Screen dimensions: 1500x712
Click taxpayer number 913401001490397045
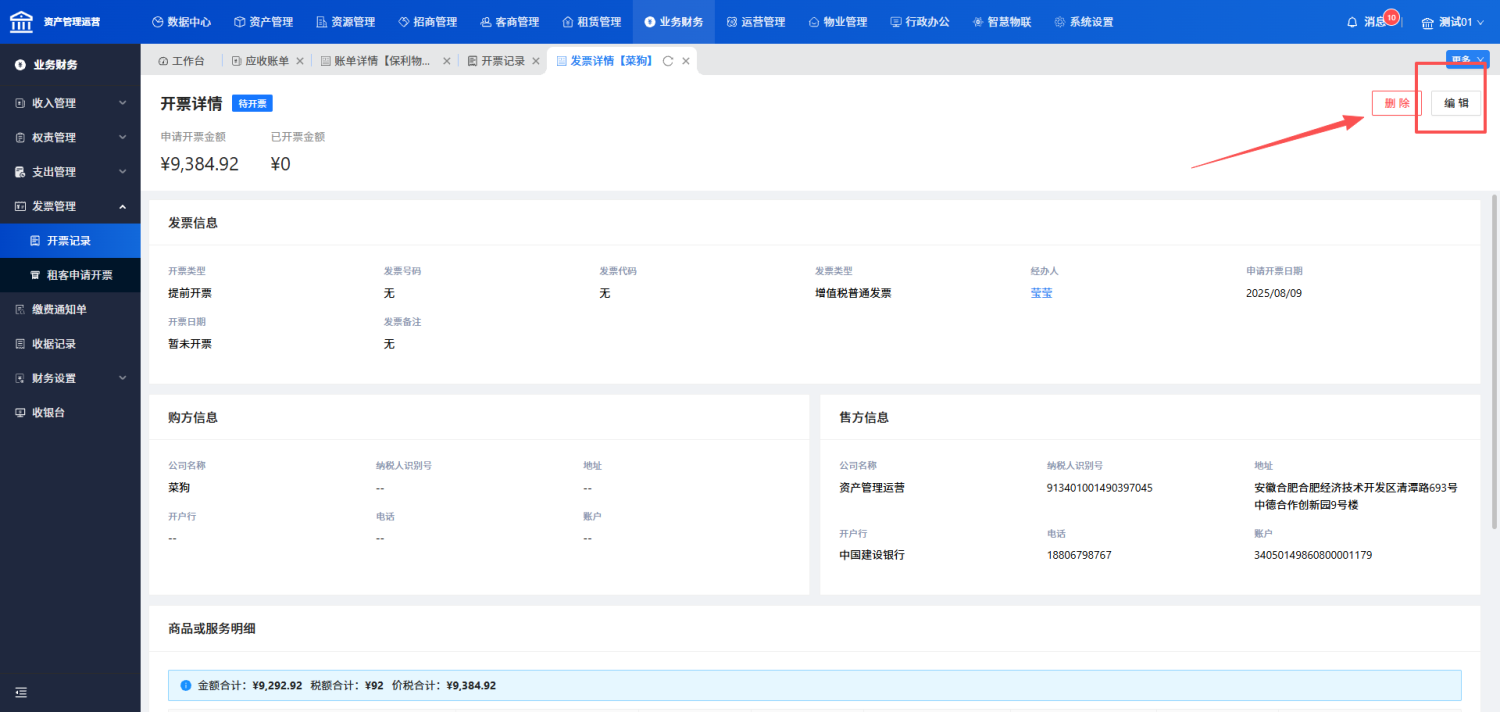[1100, 488]
